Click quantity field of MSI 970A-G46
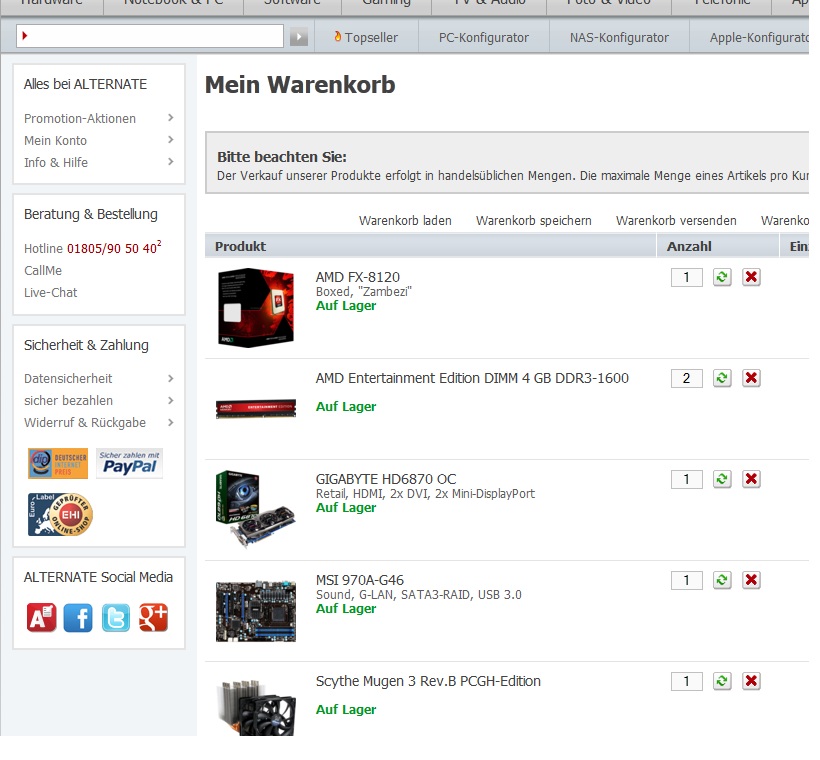 click(x=687, y=580)
